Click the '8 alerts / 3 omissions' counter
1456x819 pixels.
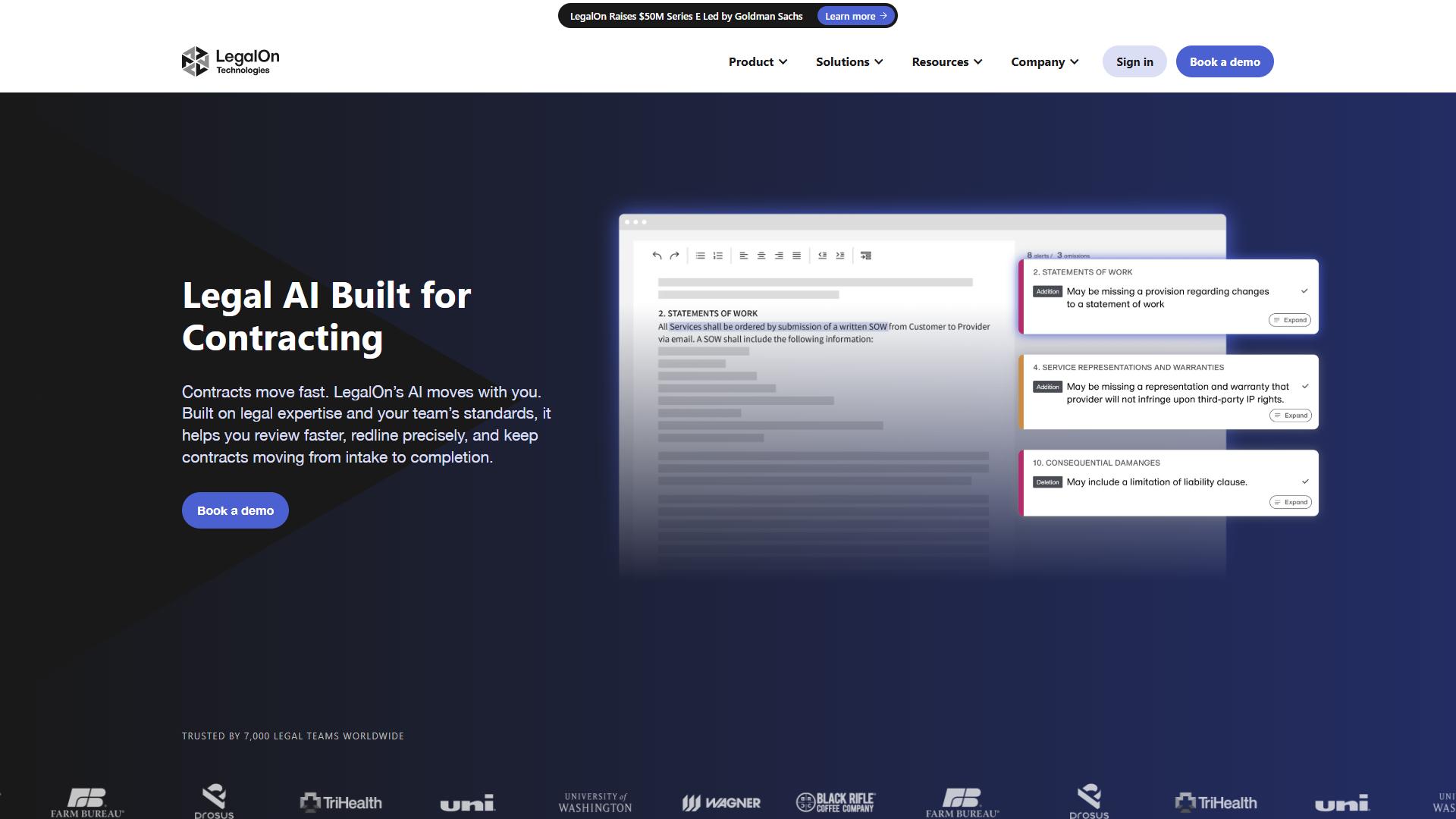1058,256
